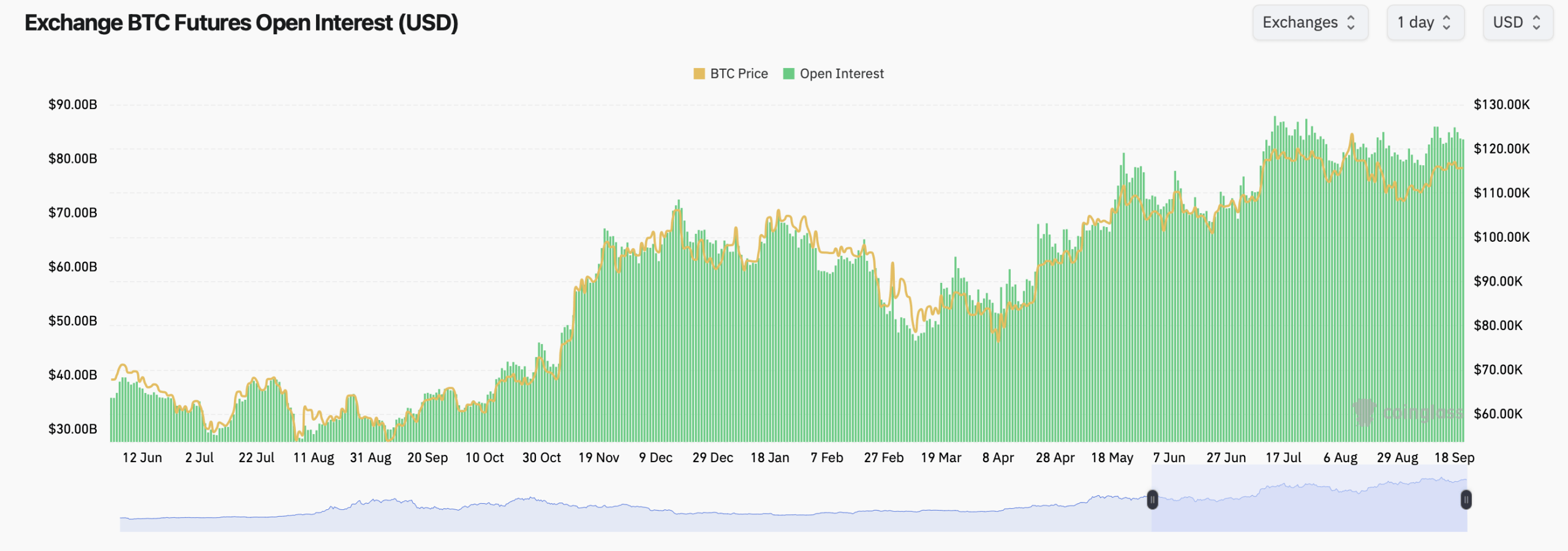Click the yellow BTC Price legend marker

tap(699, 73)
